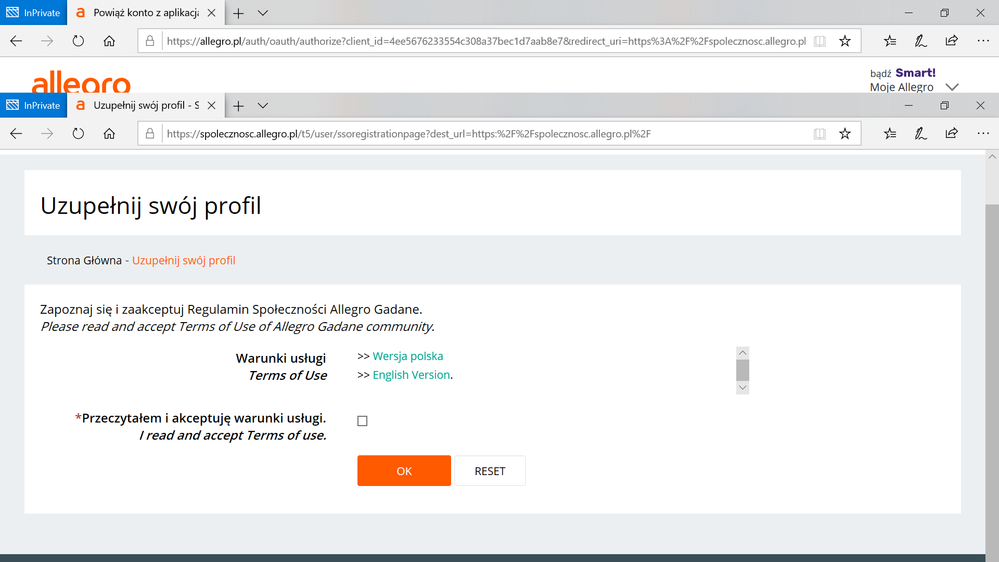Close the Uzupełnij swój profil tab

212,105
